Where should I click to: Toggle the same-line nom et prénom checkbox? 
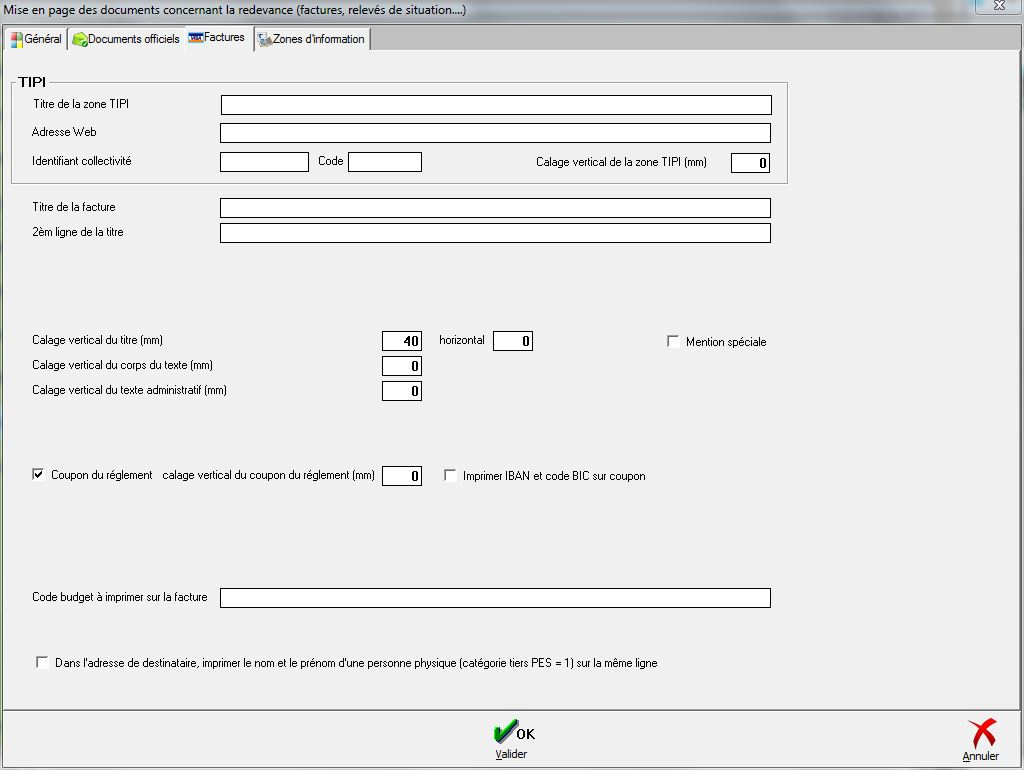[x=42, y=662]
